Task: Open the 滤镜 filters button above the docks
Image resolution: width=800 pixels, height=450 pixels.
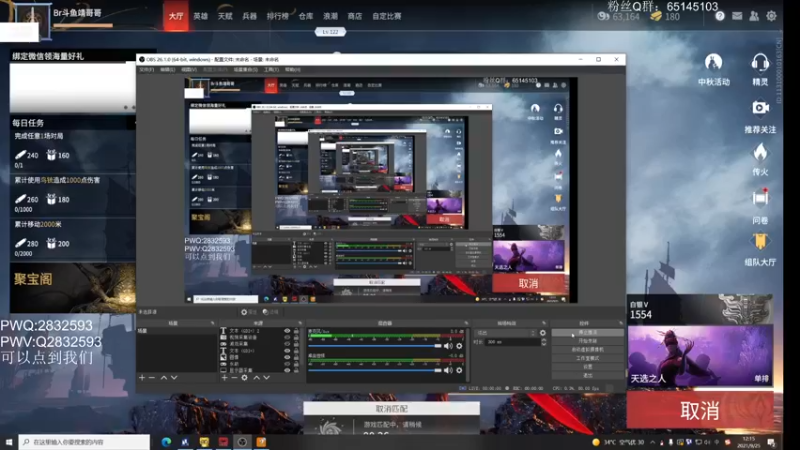Action: [x=270, y=312]
